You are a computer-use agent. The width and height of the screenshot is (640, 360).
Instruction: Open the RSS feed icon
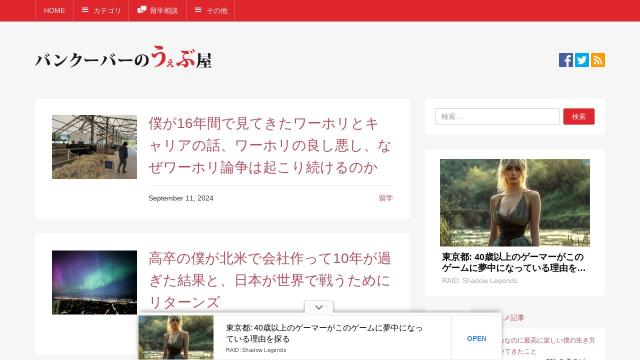(598, 60)
